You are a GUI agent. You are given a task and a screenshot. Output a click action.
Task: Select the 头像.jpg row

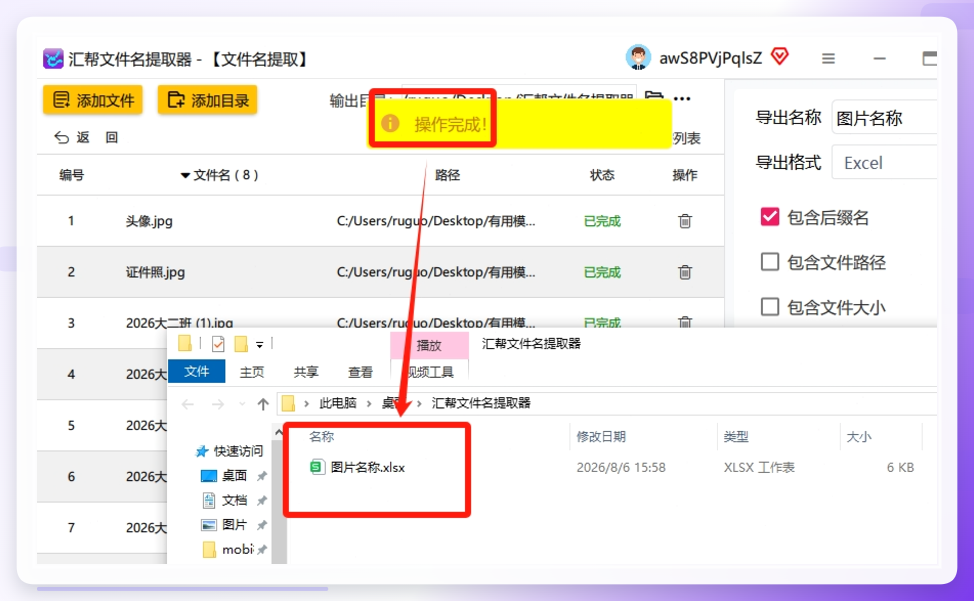coord(380,221)
